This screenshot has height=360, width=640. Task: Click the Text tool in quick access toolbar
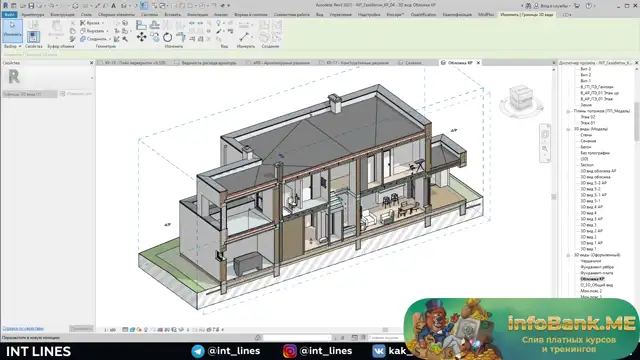point(113,5)
